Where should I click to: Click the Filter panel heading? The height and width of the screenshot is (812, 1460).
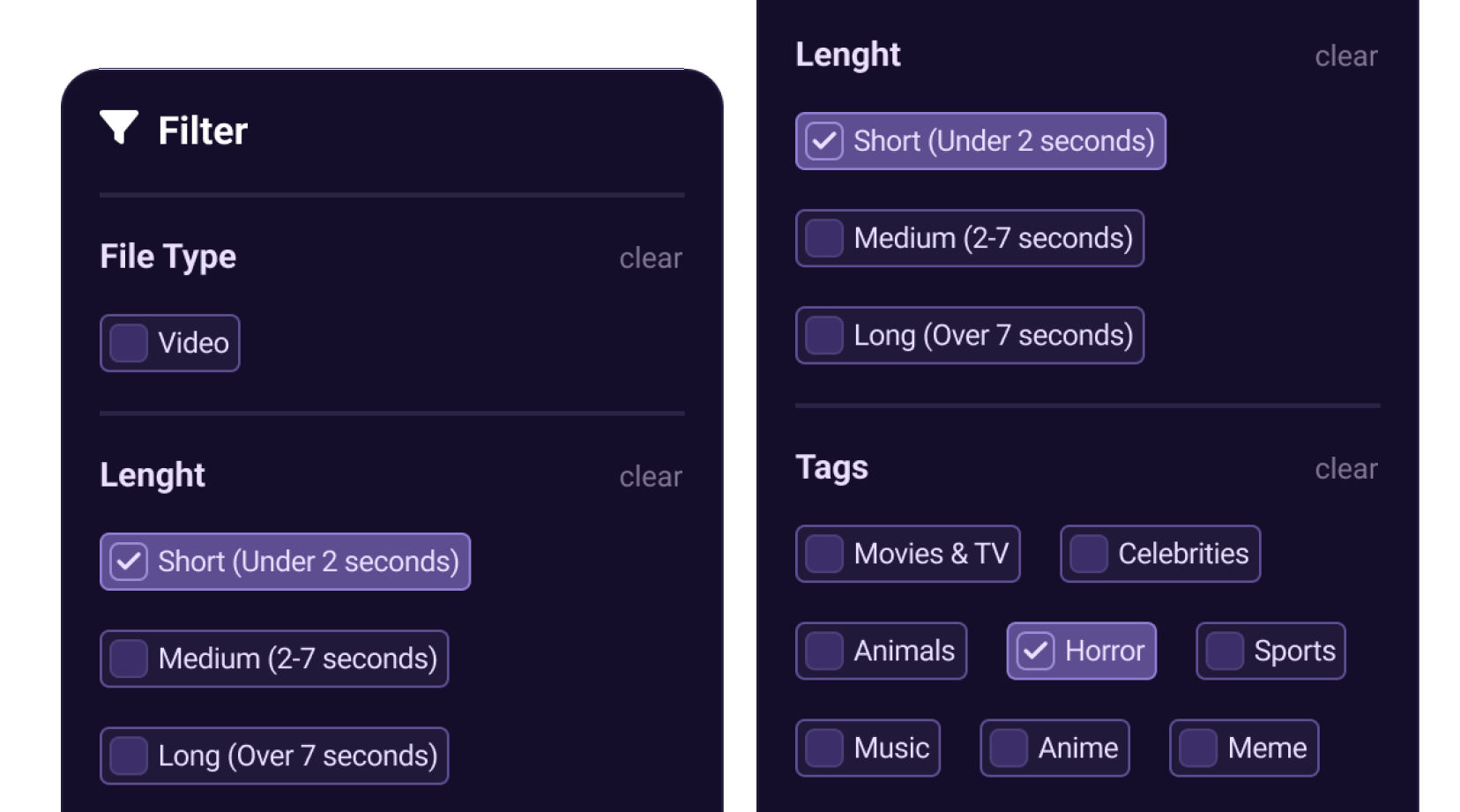pyautogui.click(x=202, y=130)
